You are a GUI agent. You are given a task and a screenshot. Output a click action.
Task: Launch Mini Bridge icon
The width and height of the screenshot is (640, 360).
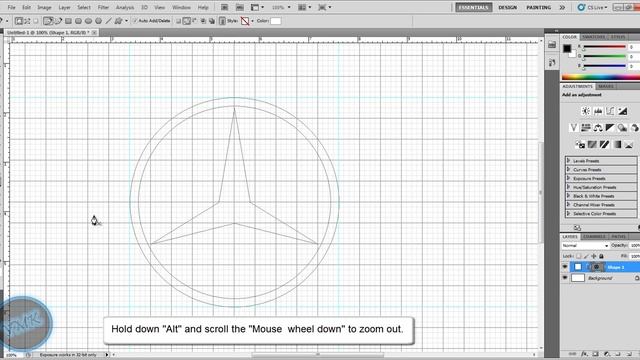tap(240, 7)
